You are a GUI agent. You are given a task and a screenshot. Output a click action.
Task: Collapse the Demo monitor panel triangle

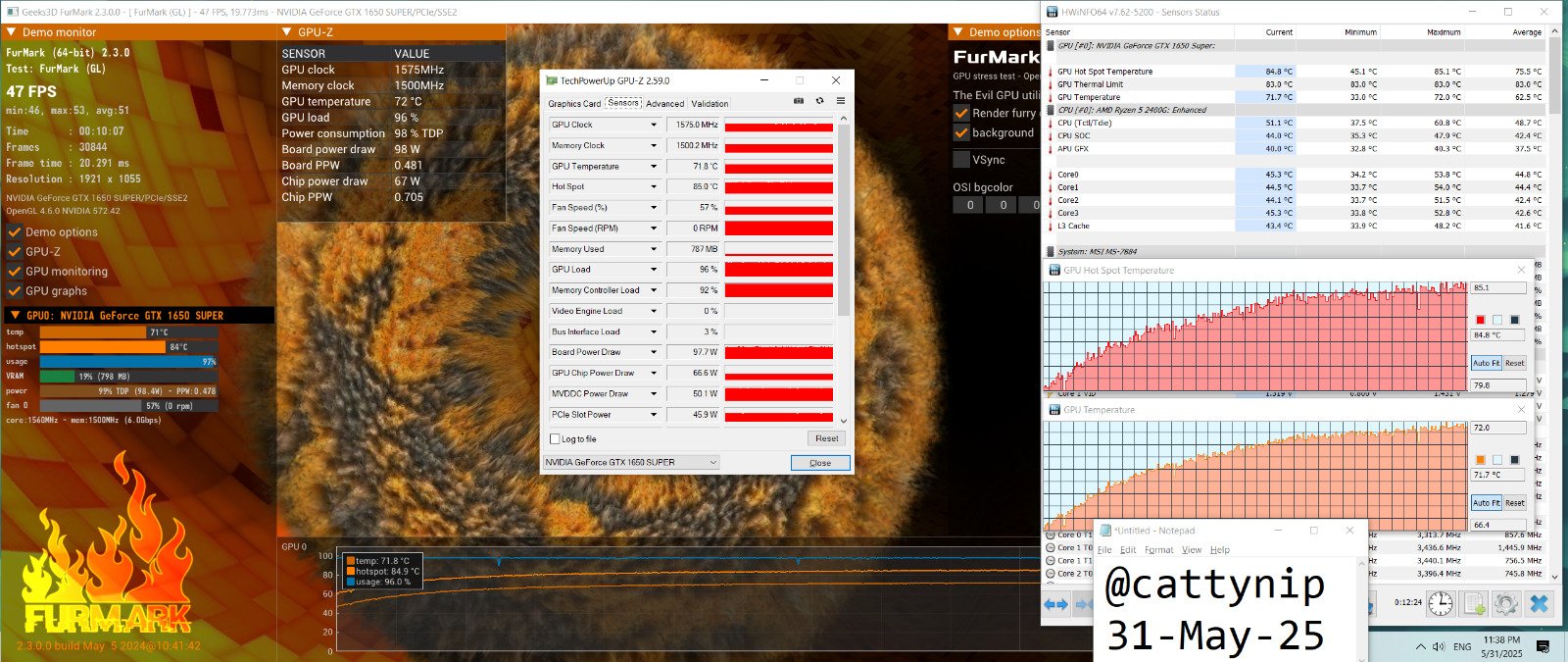click(x=11, y=32)
